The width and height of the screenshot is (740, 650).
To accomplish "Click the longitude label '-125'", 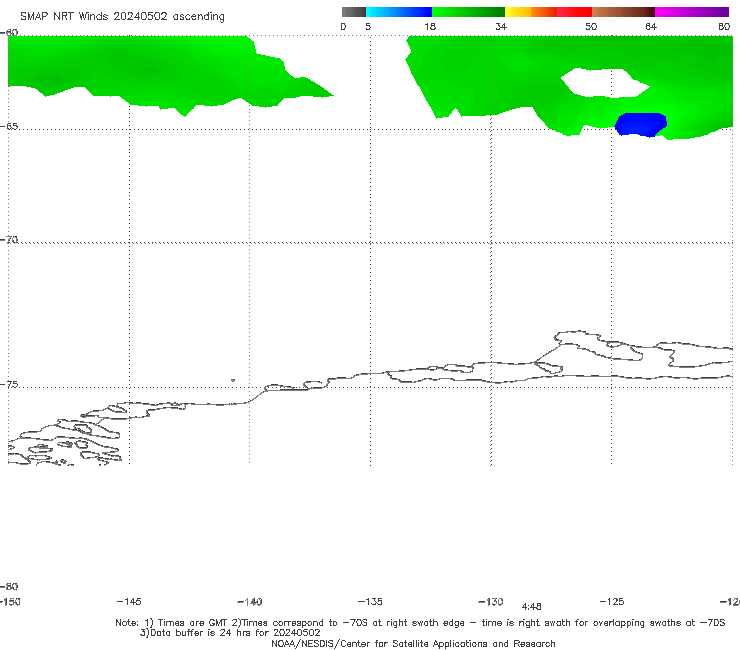I will coord(612,602).
